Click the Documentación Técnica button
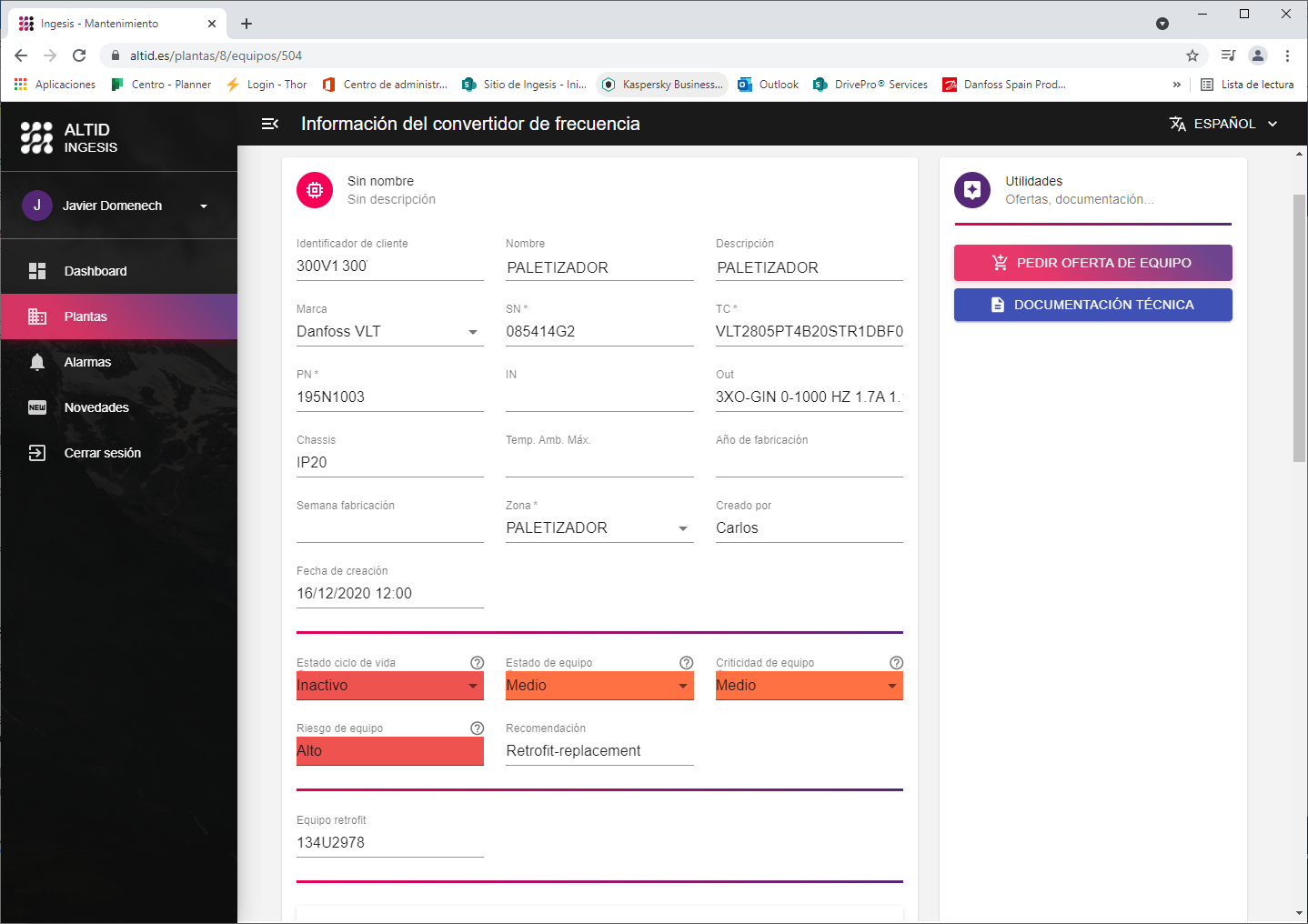The image size is (1308, 924). (1092, 305)
